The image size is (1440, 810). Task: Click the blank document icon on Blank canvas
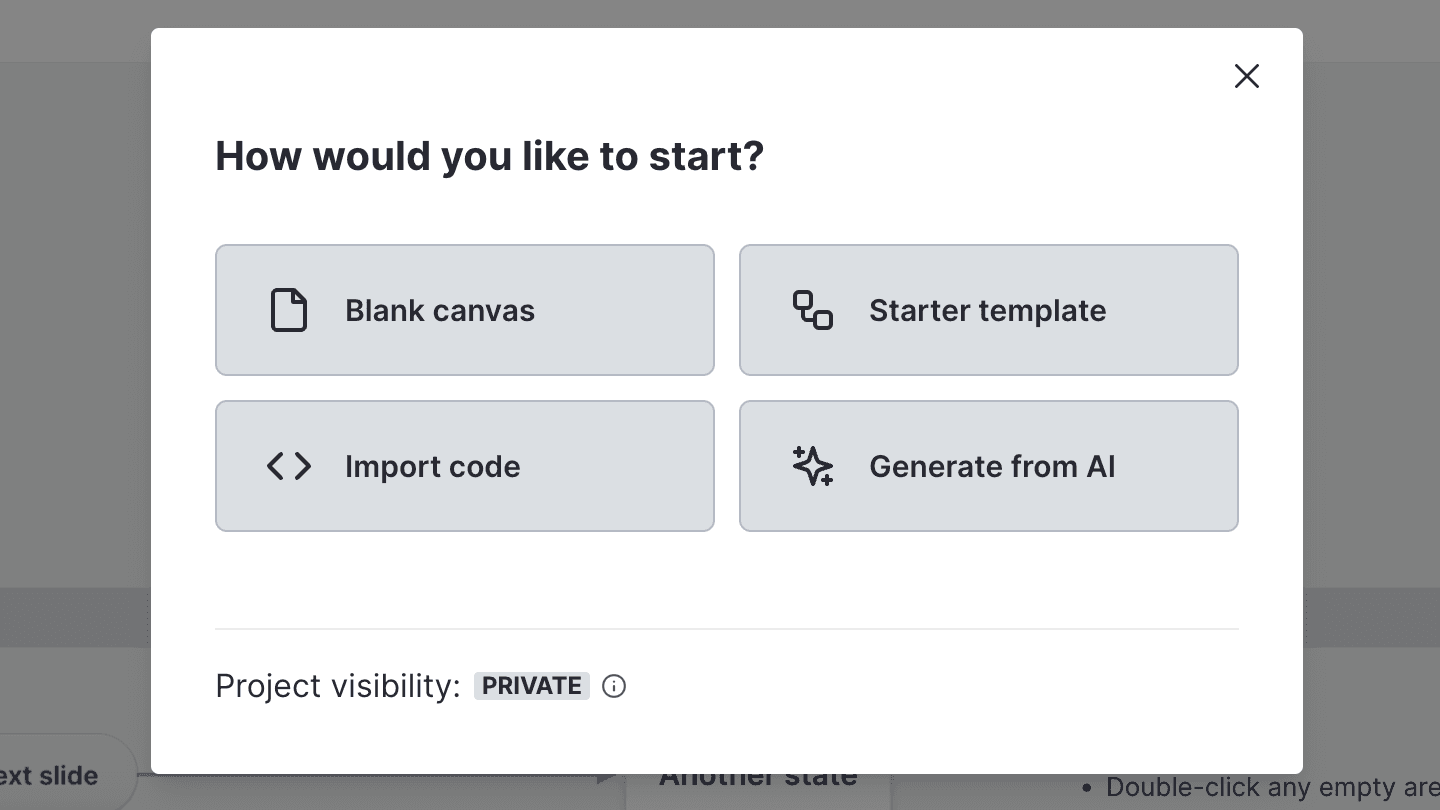[288, 310]
